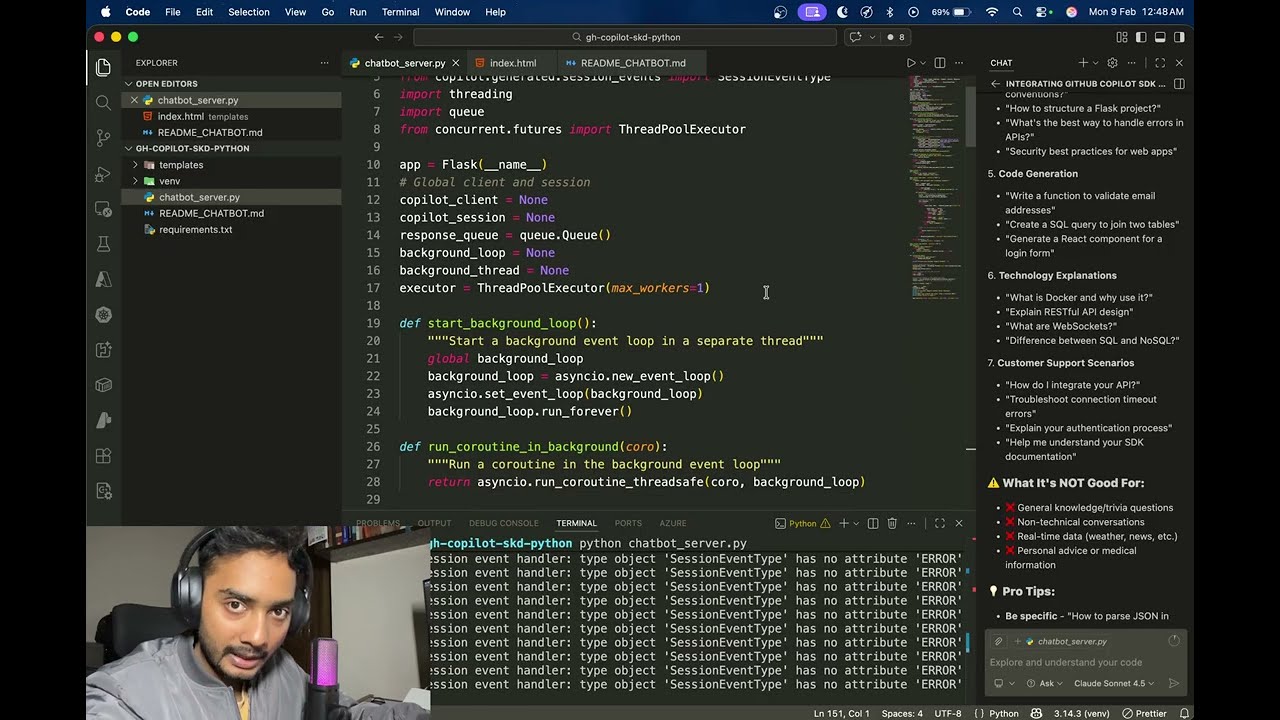The image size is (1280, 720).
Task: Open the Ask chat mode dropdown
Action: coord(1047,684)
